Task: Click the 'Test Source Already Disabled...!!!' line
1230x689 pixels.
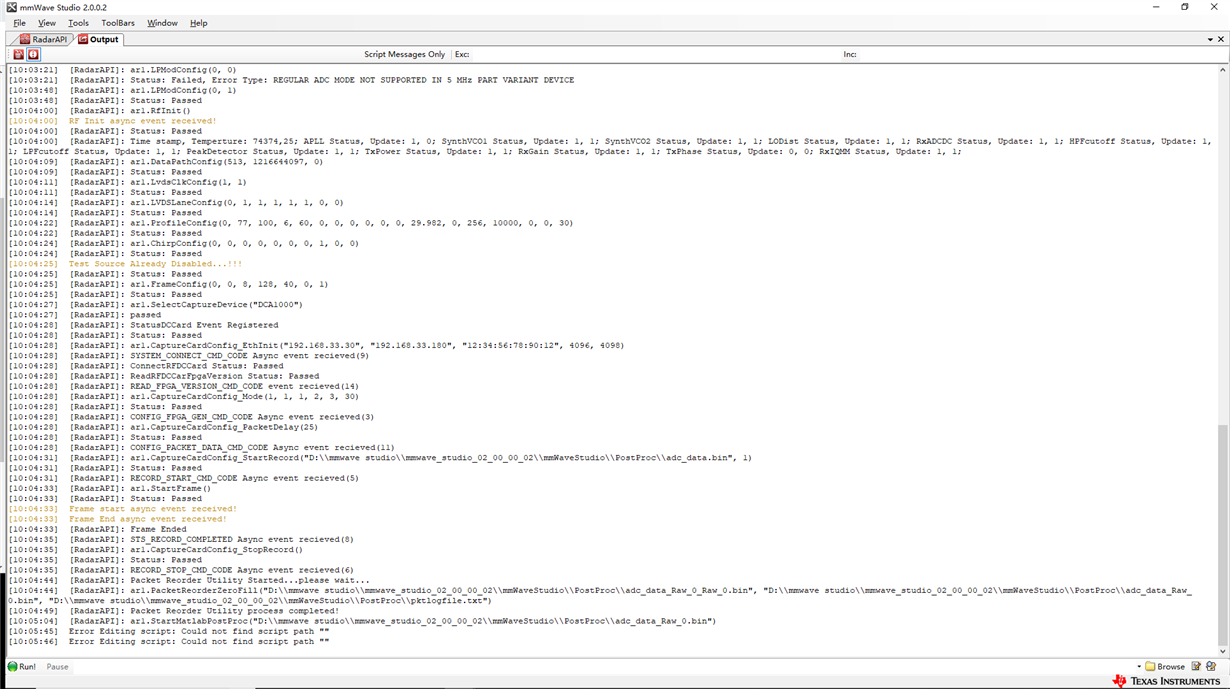Action: click(155, 264)
